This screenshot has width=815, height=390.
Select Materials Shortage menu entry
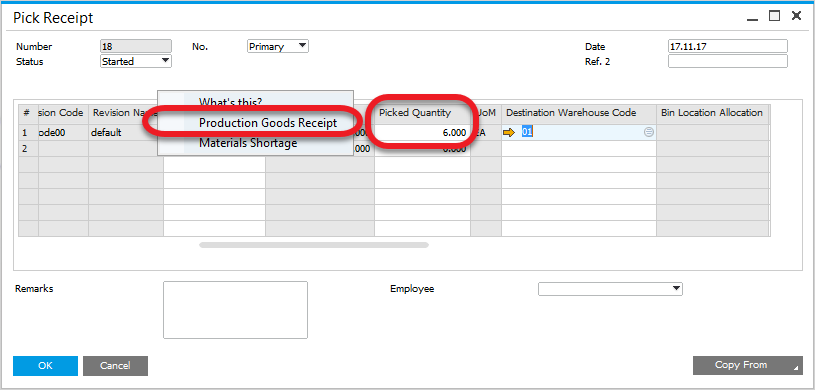click(248, 143)
